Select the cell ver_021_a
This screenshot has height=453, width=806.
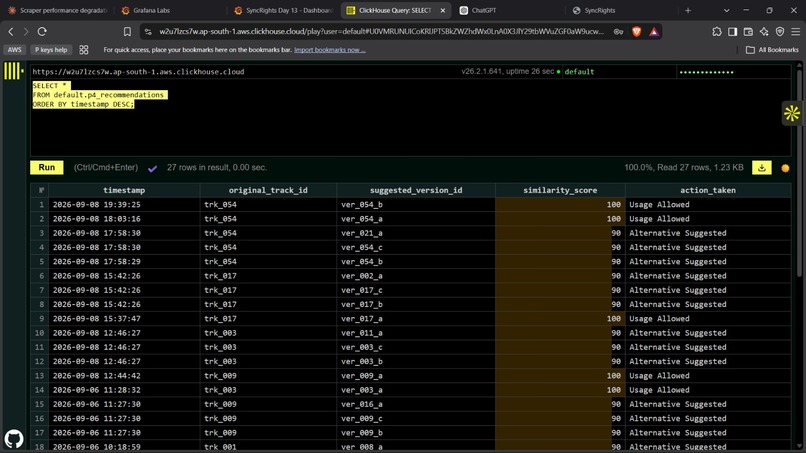click(x=416, y=233)
